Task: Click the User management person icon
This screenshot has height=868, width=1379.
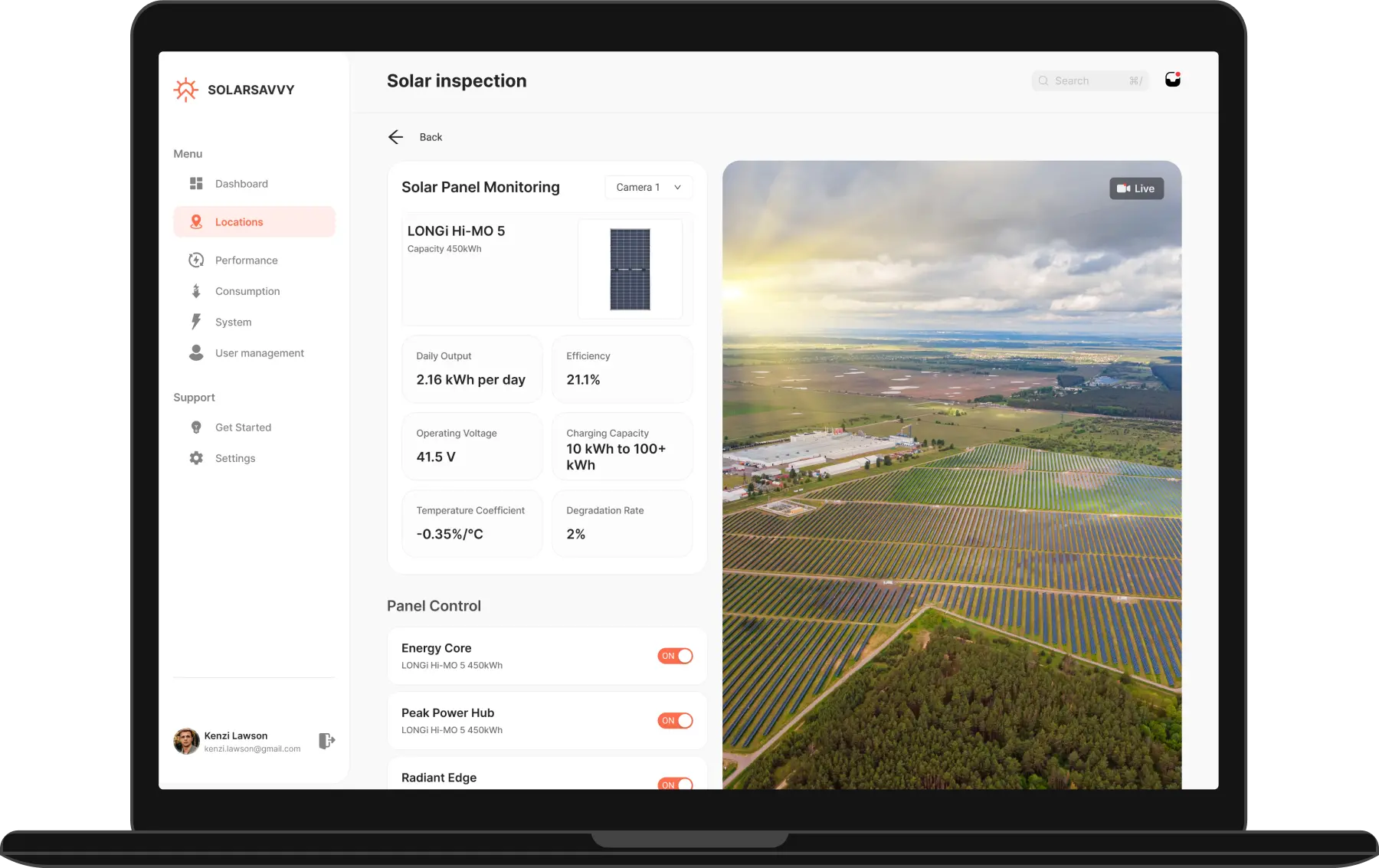Action: point(196,352)
